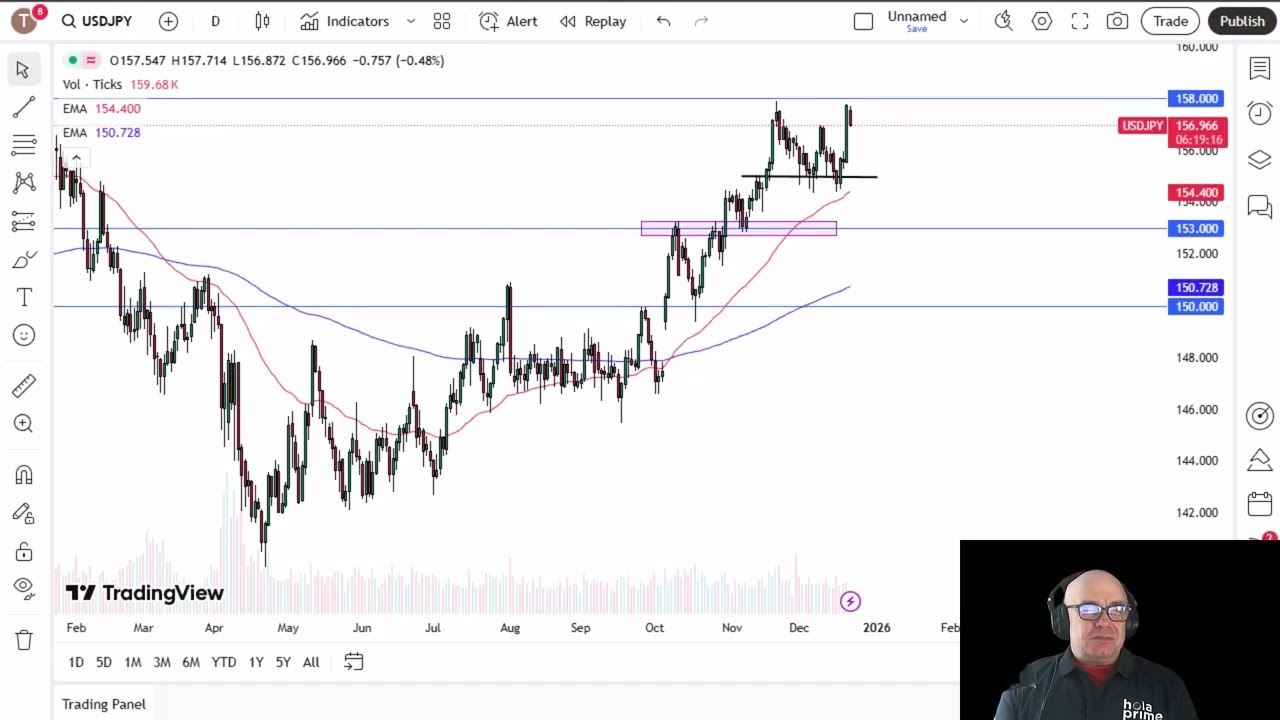Open the Indicators dialog
The image size is (1280, 720).
coord(345,21)
